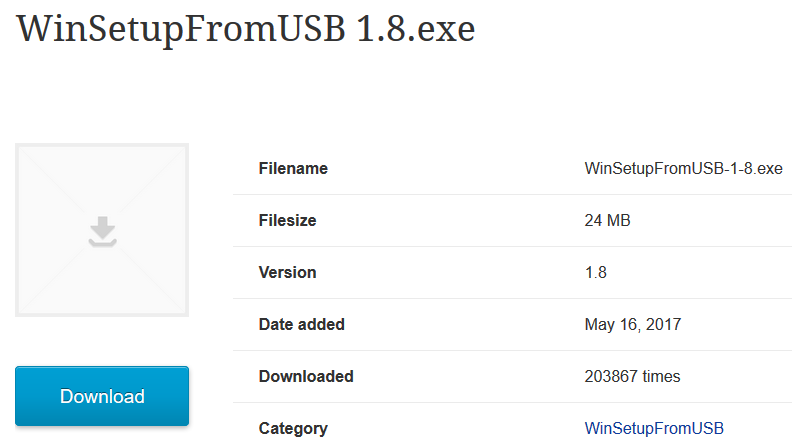Select the file thumbnail placeholder image
Screen dimensions: 792x445
point(102,230)
